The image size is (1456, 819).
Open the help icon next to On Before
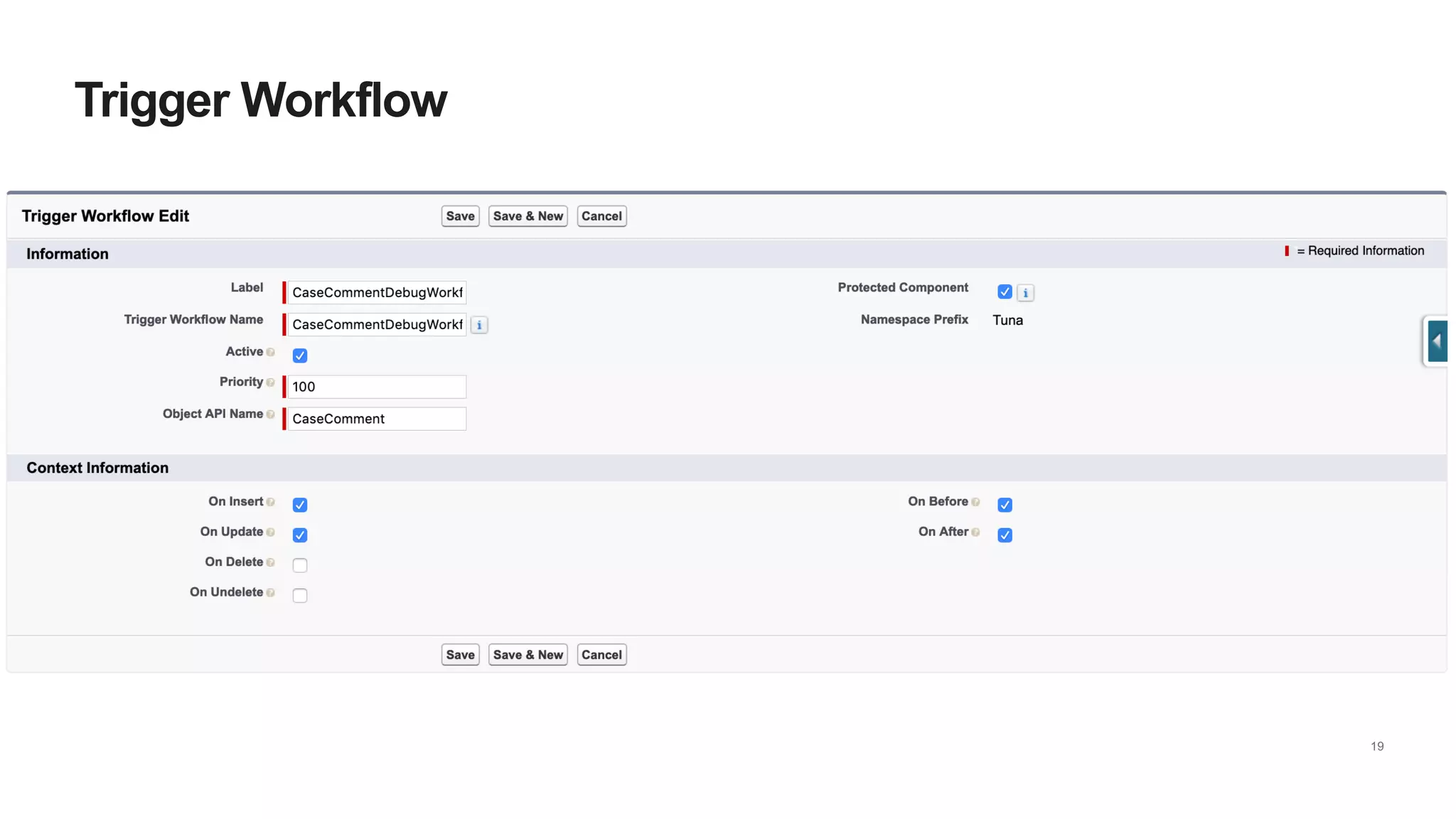(x=975, y=502)
